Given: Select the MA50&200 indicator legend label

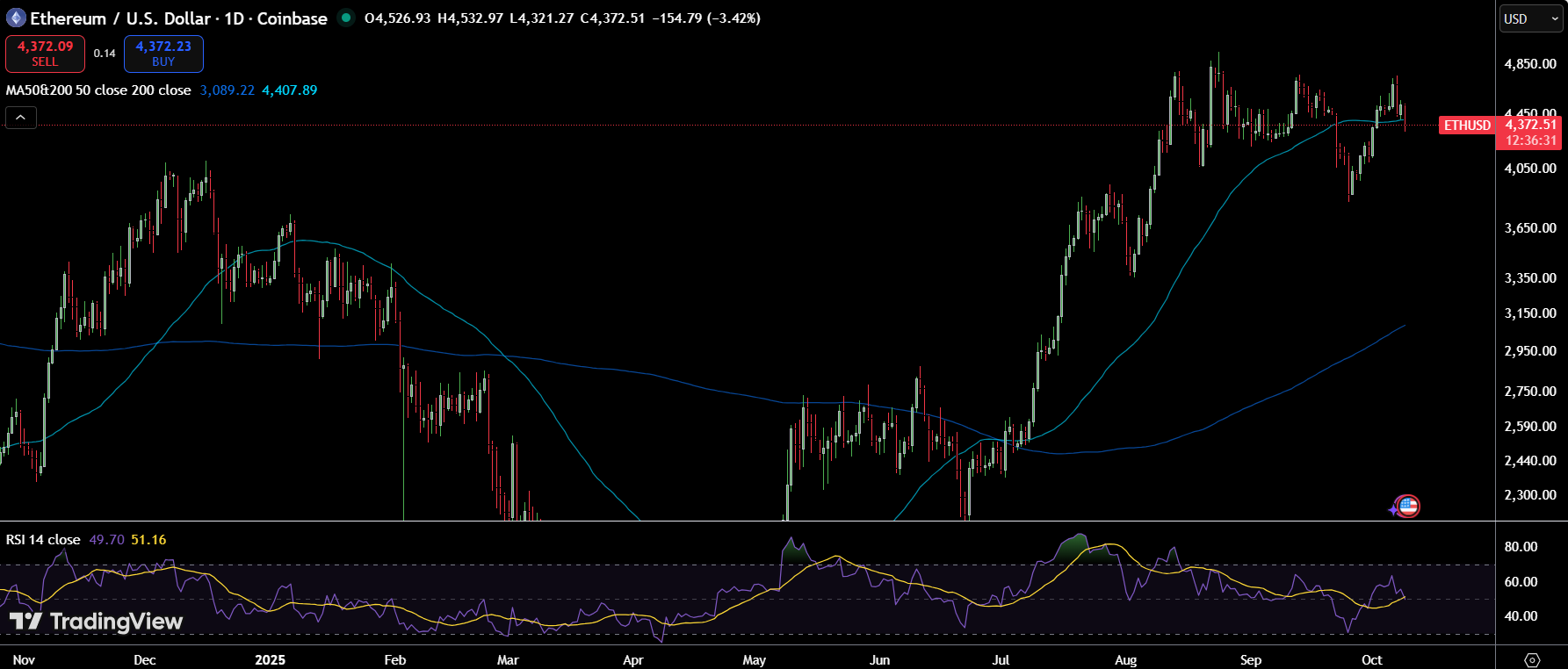Looking at the screenshot, I should tap(98, 90).
